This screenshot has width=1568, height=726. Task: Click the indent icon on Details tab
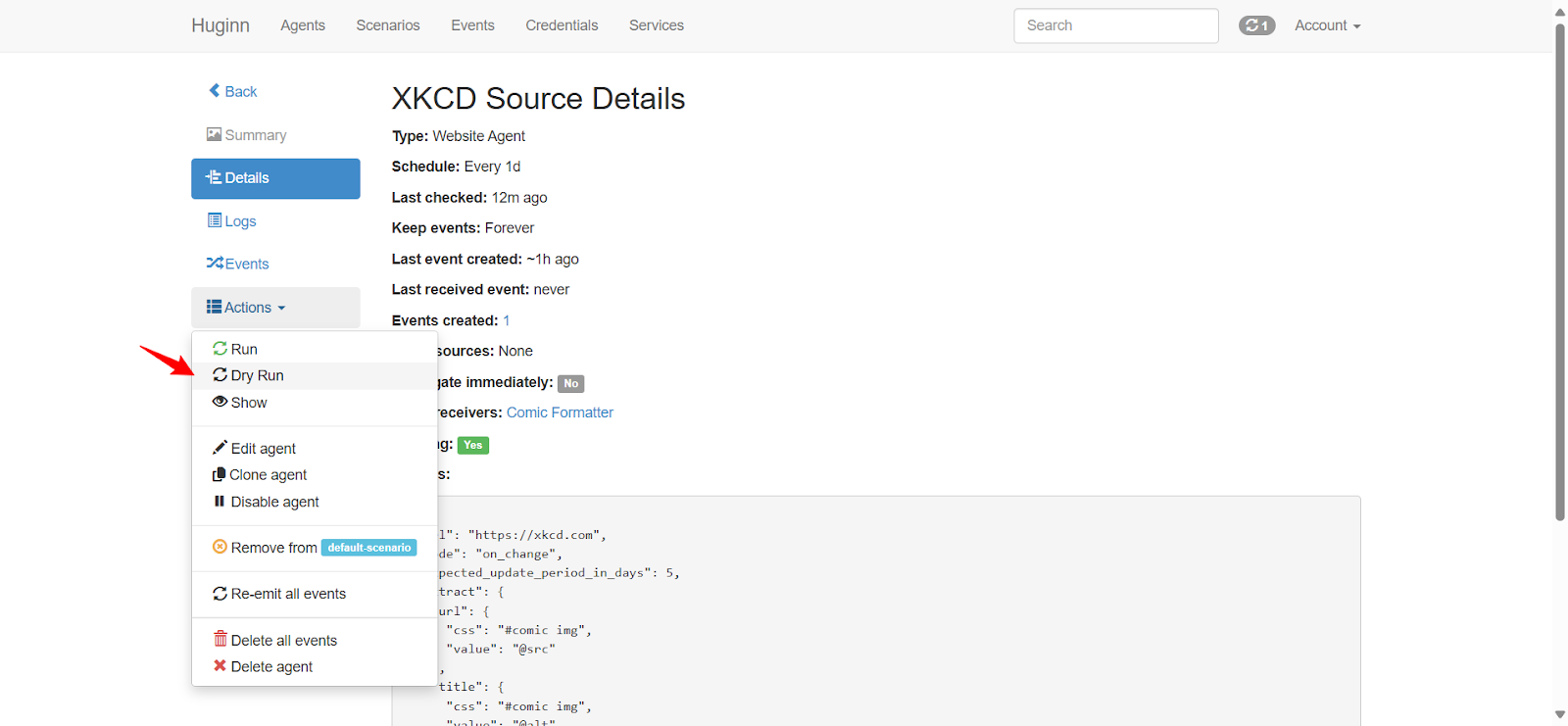(214, 177)
